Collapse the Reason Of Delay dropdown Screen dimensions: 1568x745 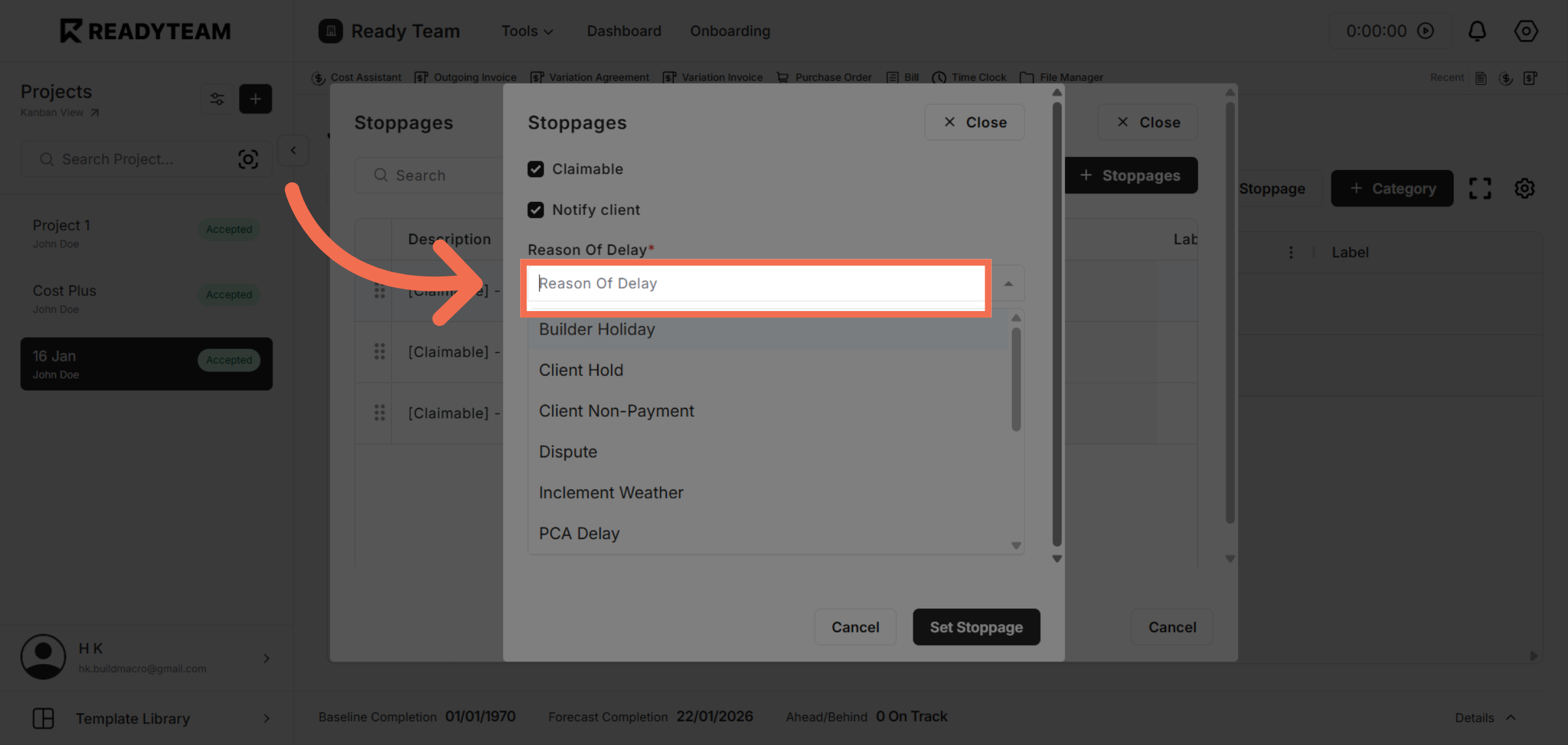(x=1008, y=283)
